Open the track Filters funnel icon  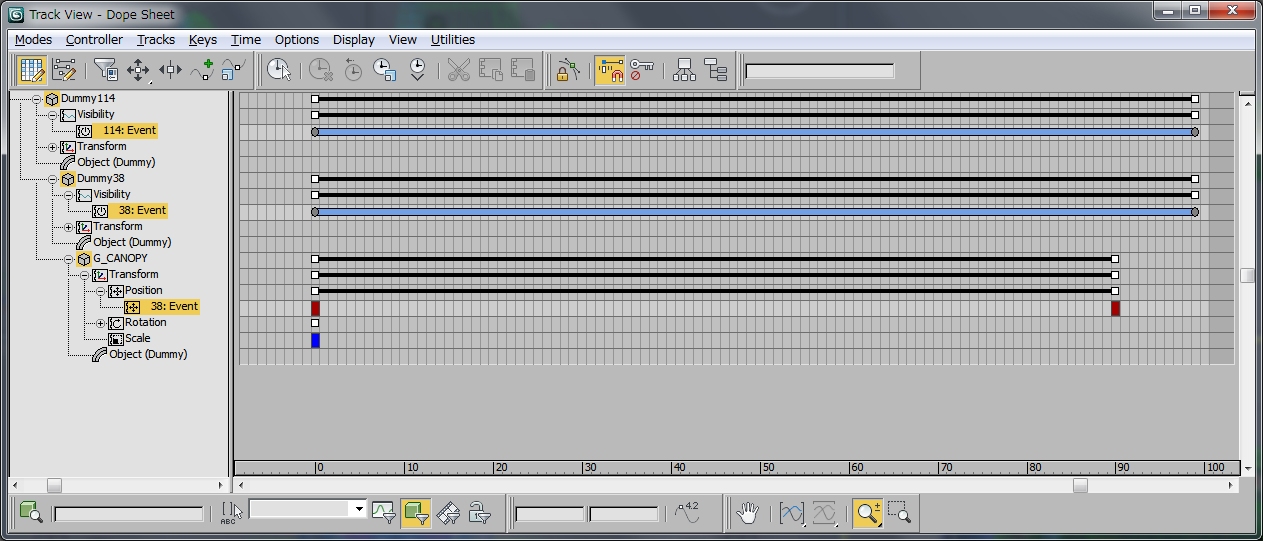(105, 70)
